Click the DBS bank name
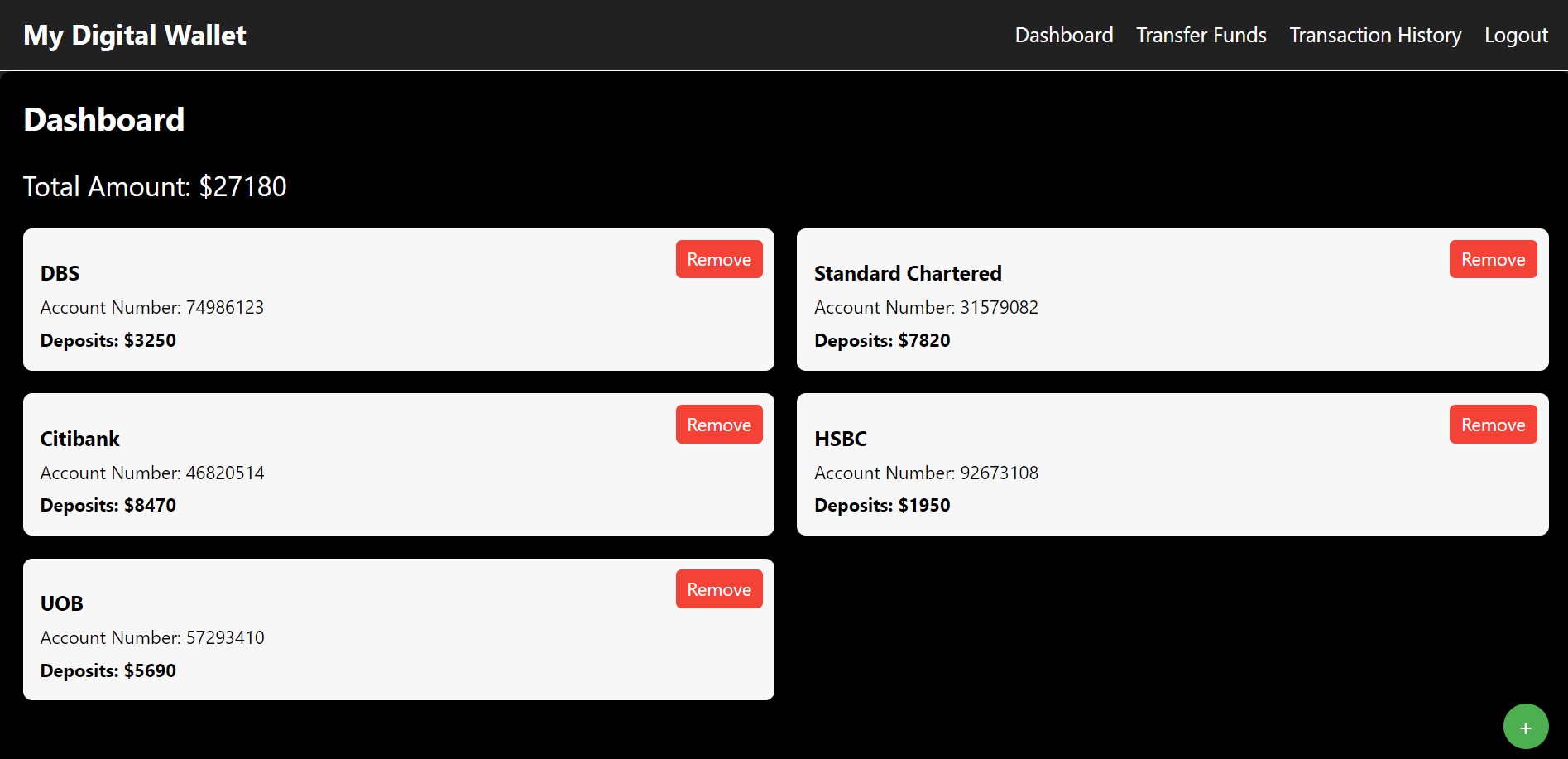Screen dimensions: 1568x759 (60, 273)
